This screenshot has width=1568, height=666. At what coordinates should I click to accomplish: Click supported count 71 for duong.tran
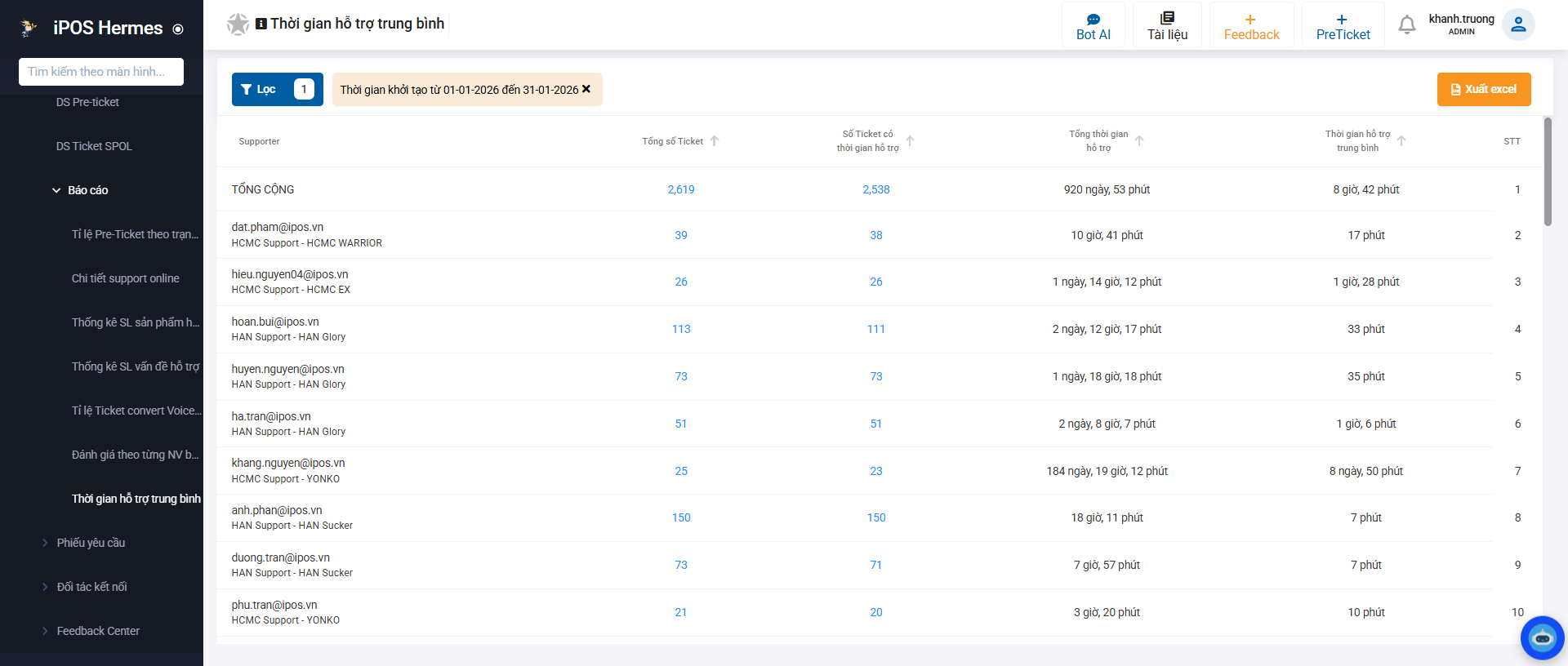(x=876, y=565)
